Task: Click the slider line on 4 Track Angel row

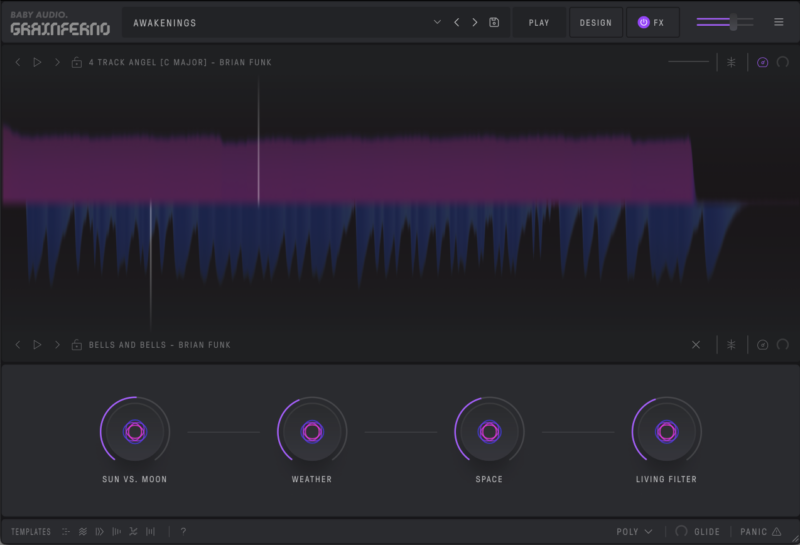Action: click(688, 62)
